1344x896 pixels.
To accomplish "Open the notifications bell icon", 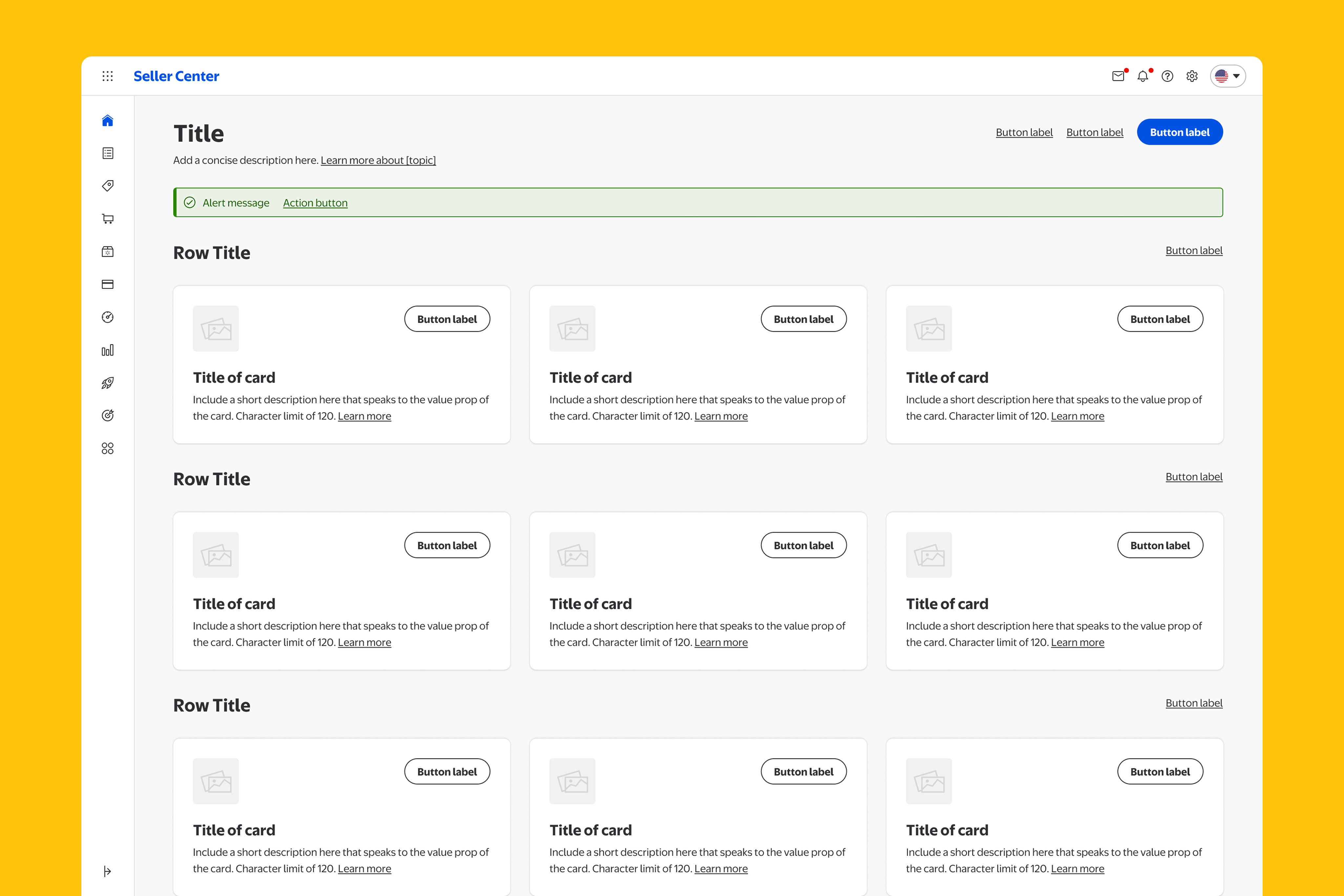I will coord(1142,76).
